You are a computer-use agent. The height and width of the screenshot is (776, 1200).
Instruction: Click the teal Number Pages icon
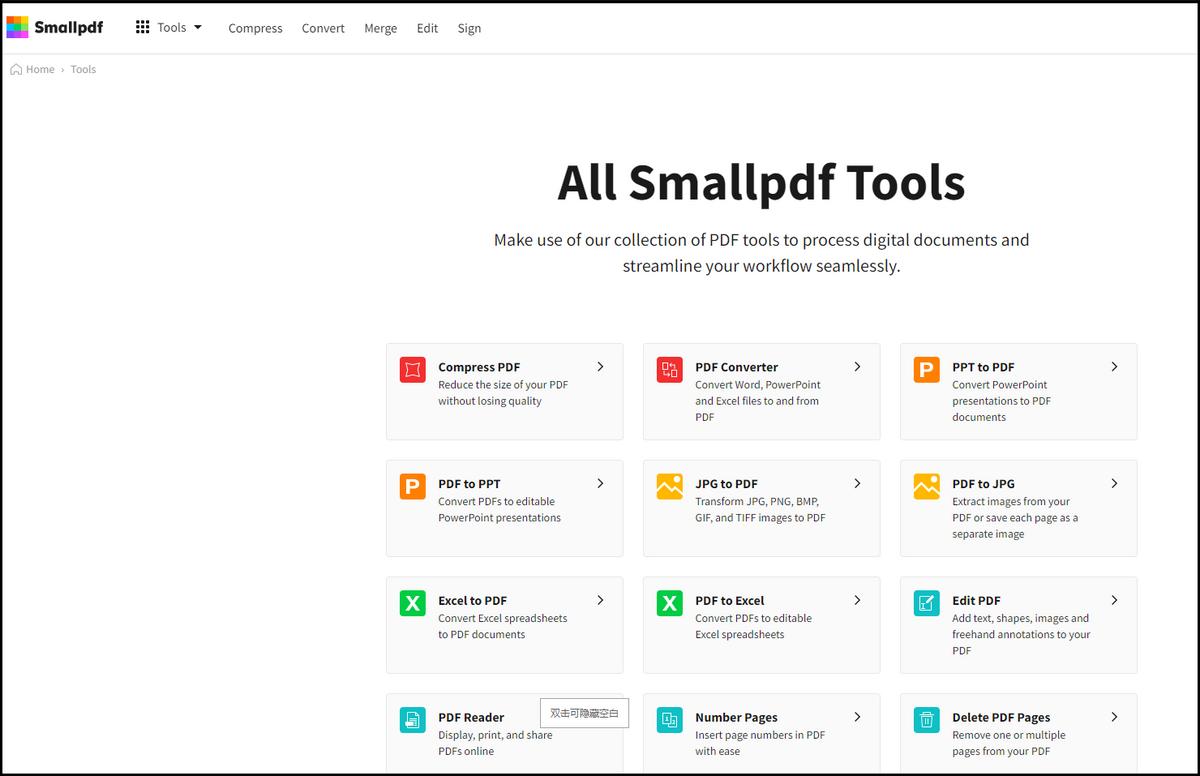coord(669,720)
